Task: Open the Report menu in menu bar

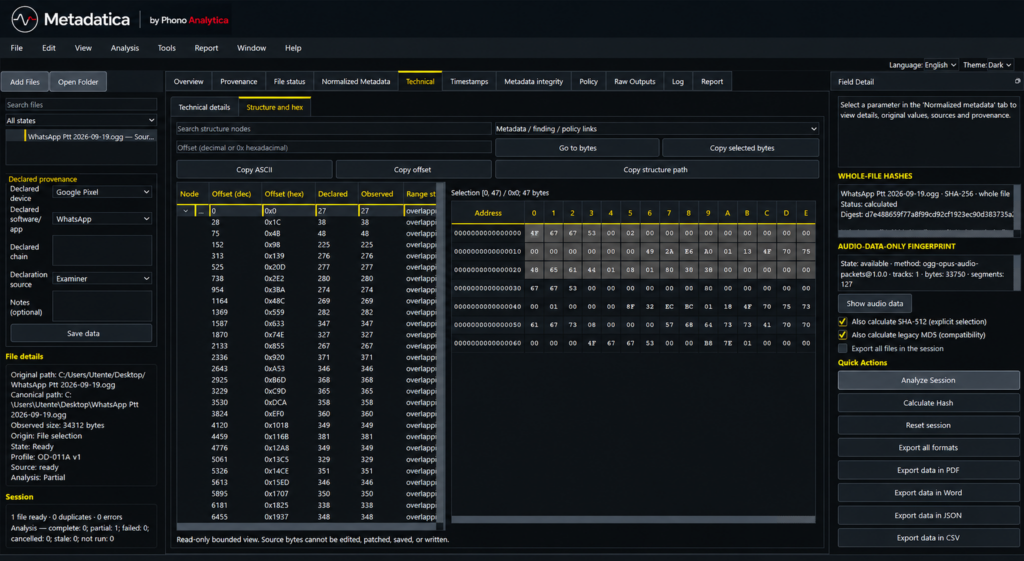Action: coord(206,48)
